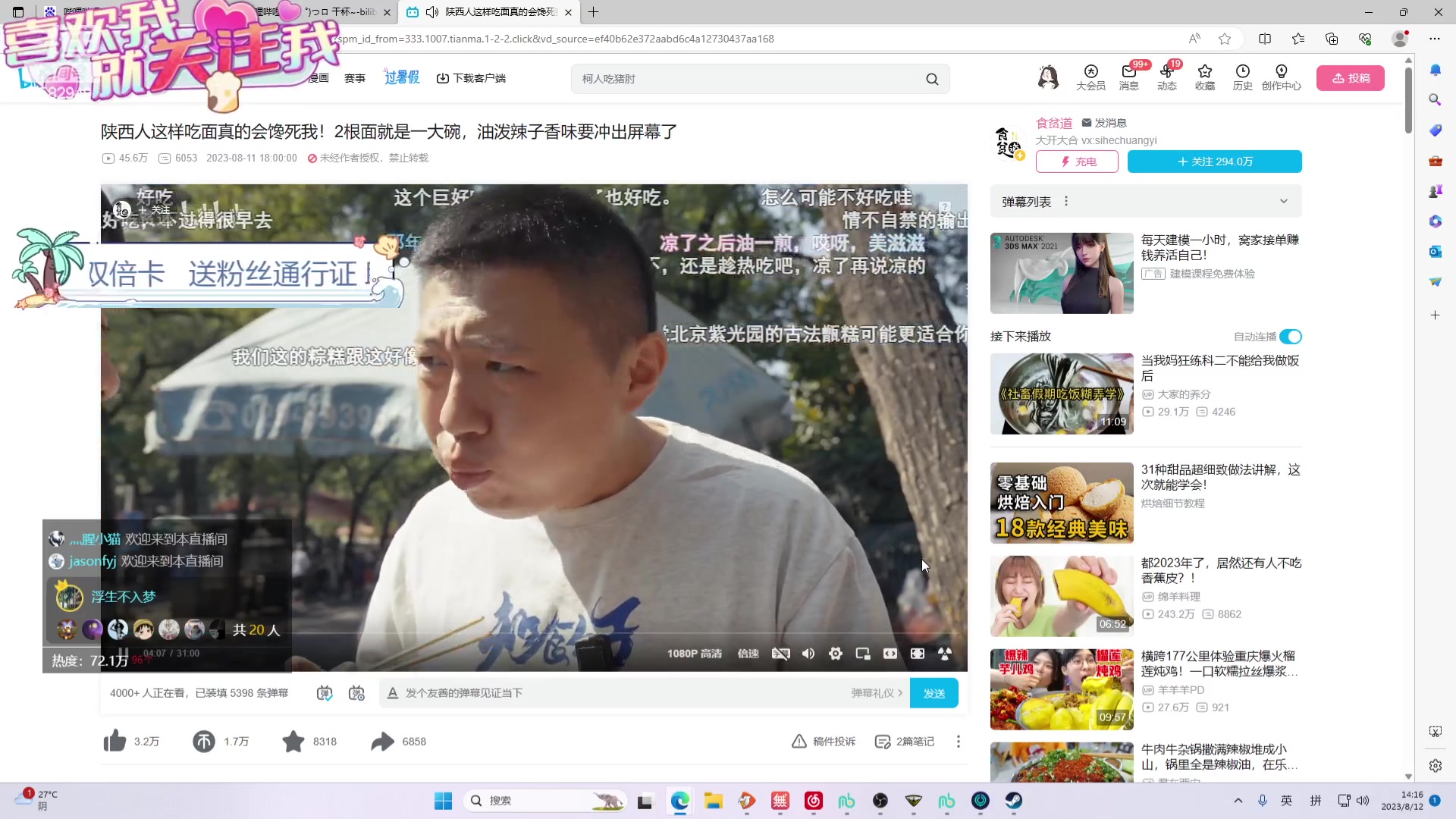The height and width of the screenshot is (819, 1456).
Task: Give coins with the coin icon
Action: (x=204, y=741)
